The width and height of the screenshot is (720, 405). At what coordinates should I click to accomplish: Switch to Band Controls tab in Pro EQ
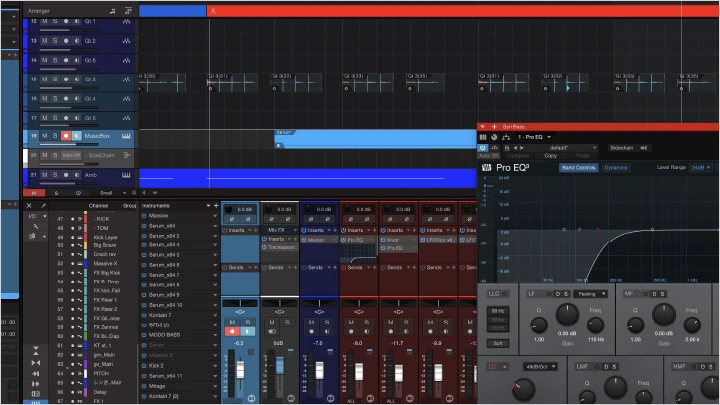click(x=579, y=168)
